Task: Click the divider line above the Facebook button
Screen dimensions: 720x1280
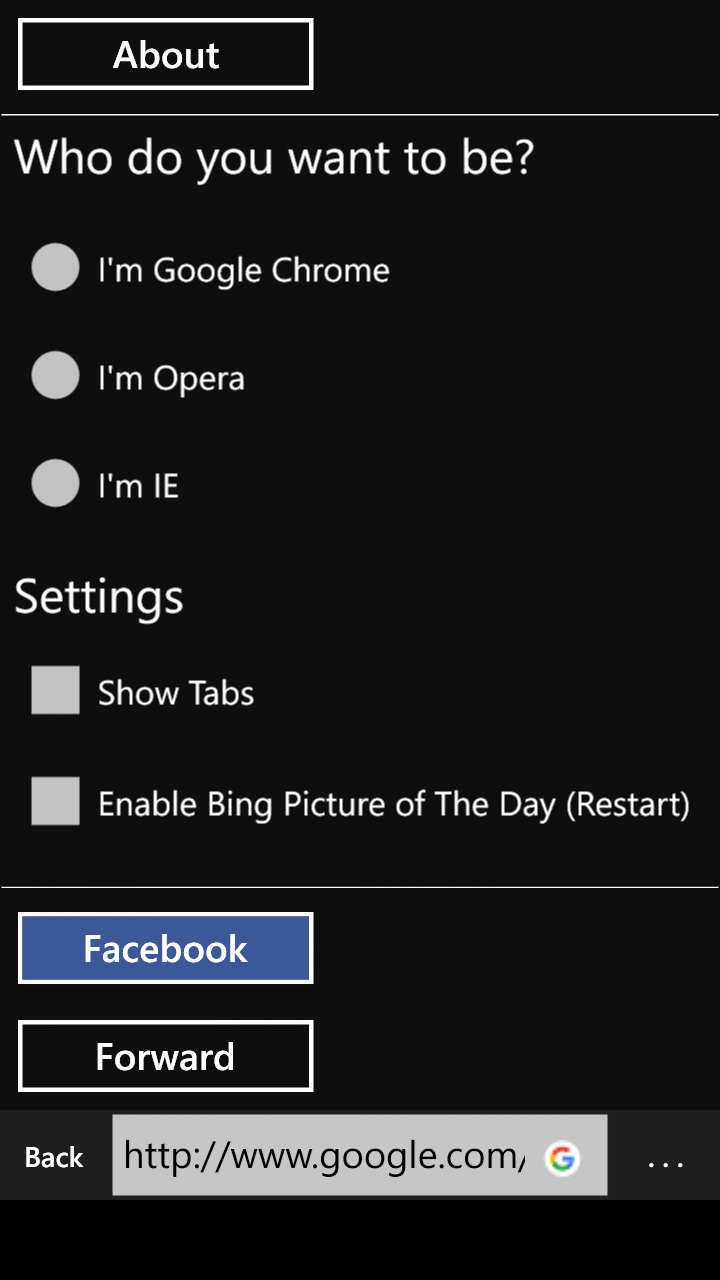Action: coord(360,887)
